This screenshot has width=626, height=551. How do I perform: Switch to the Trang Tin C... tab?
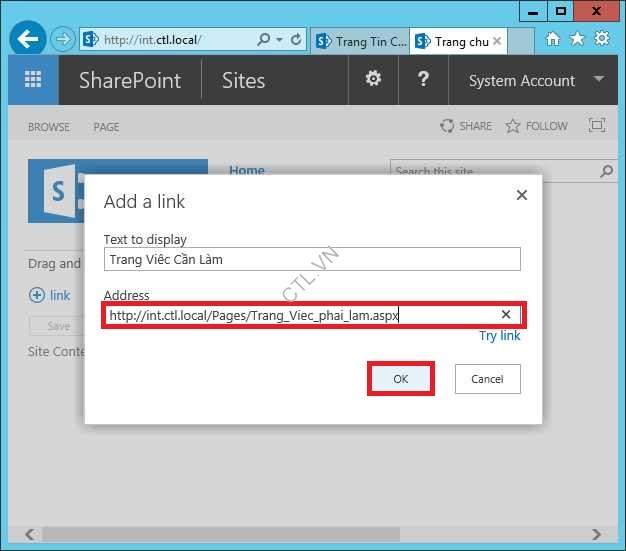(x=360, y=41)
